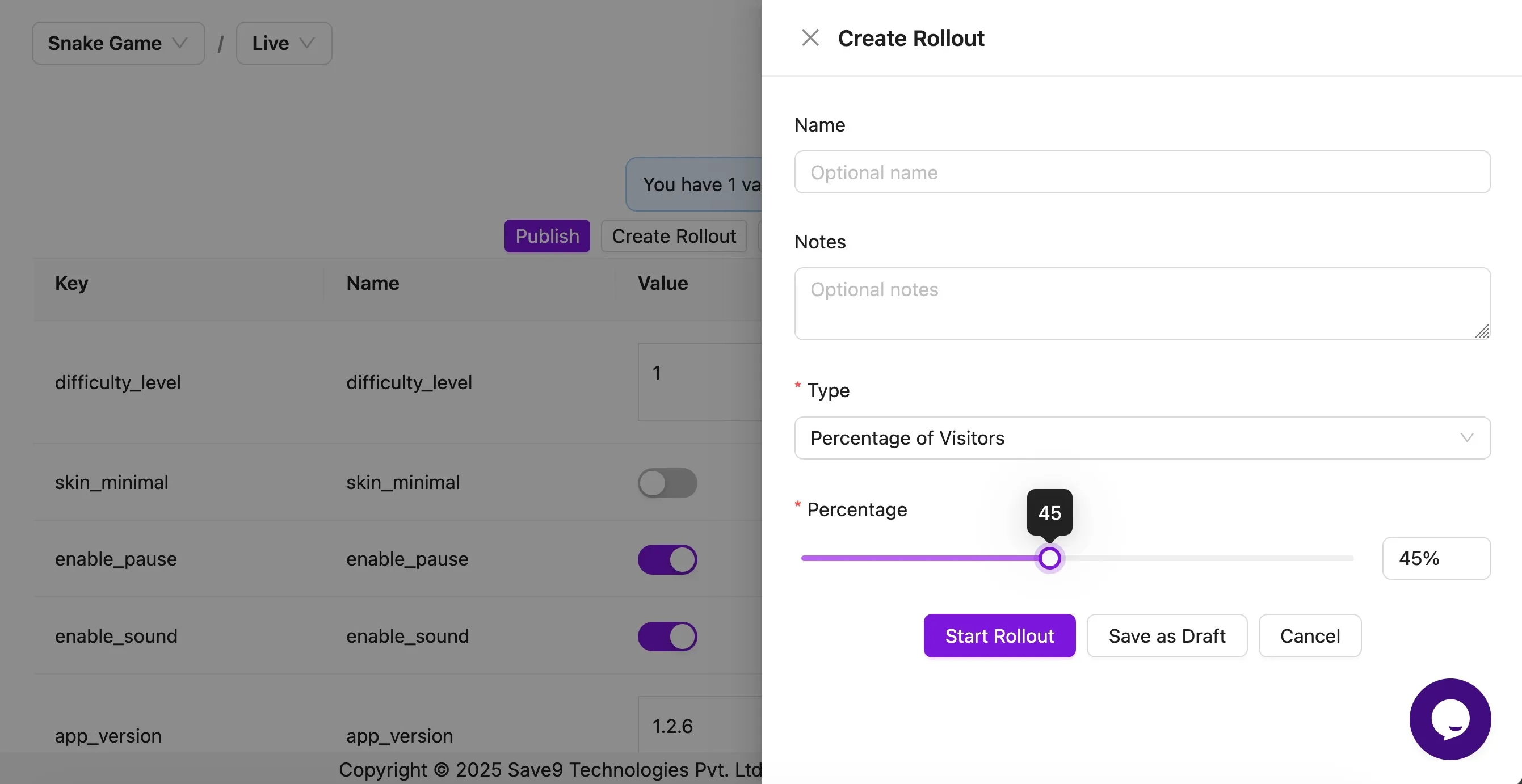Screen dimensions: 1522x784
Task: Click the Create Rollout button in toolbar
Action: pos(674,236)
